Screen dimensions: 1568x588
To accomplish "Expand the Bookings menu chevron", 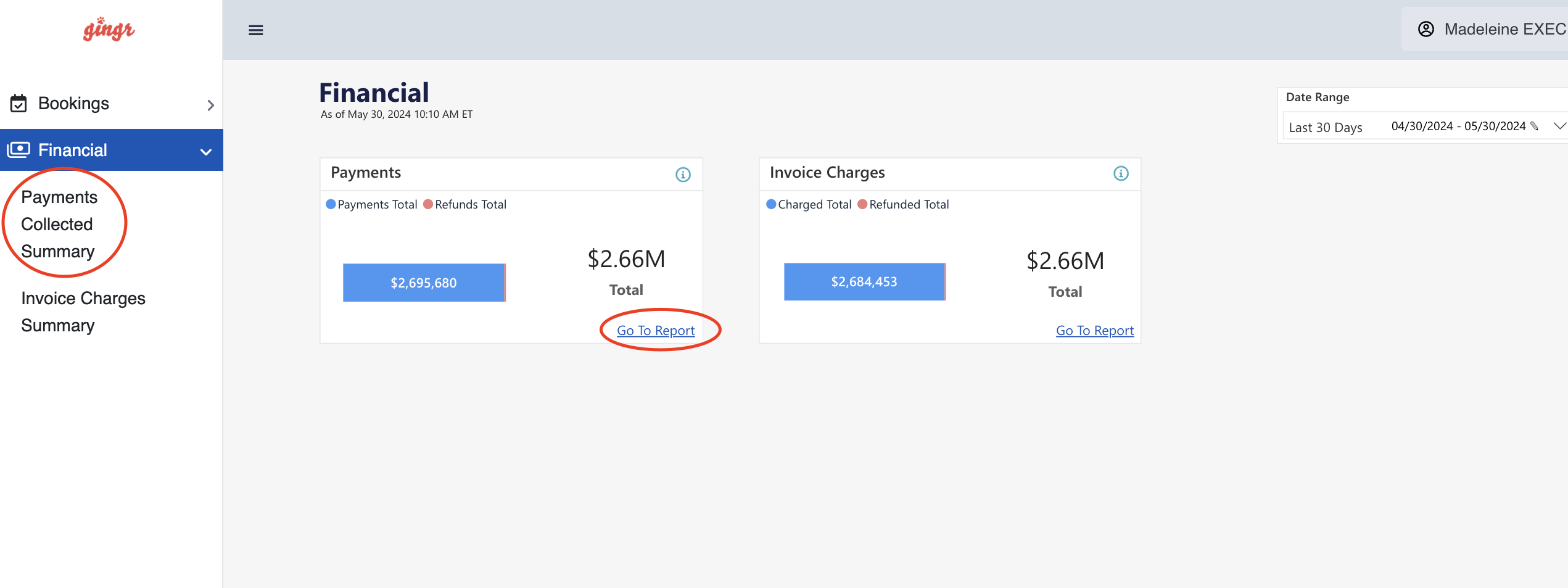I will 210,105.
